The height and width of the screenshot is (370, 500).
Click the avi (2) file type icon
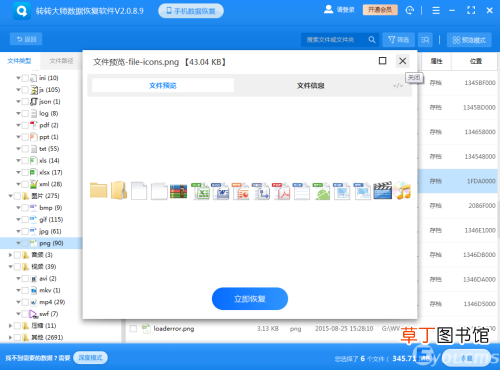34,279
